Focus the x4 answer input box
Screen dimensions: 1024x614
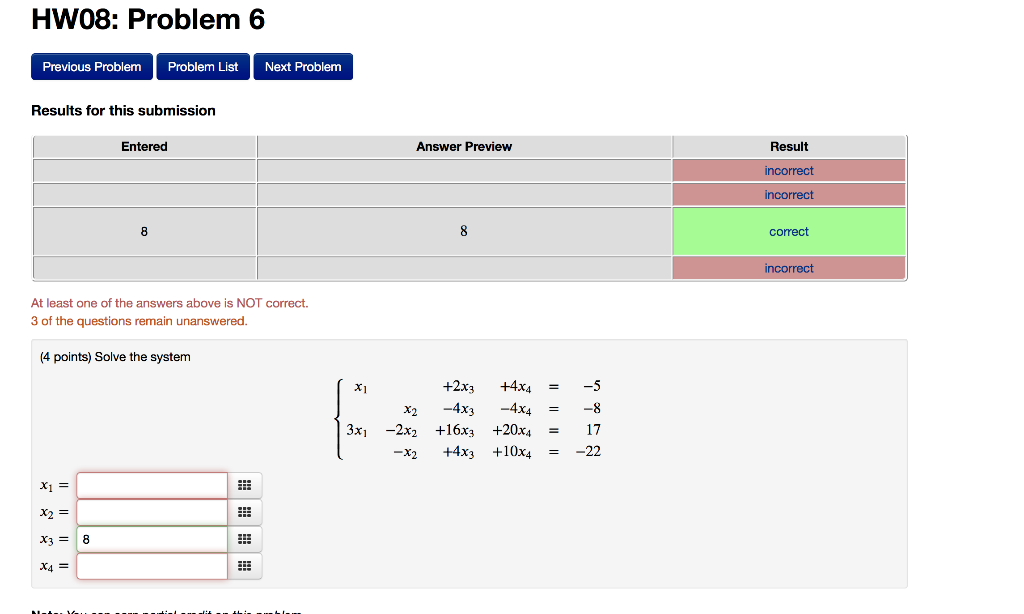151,566
